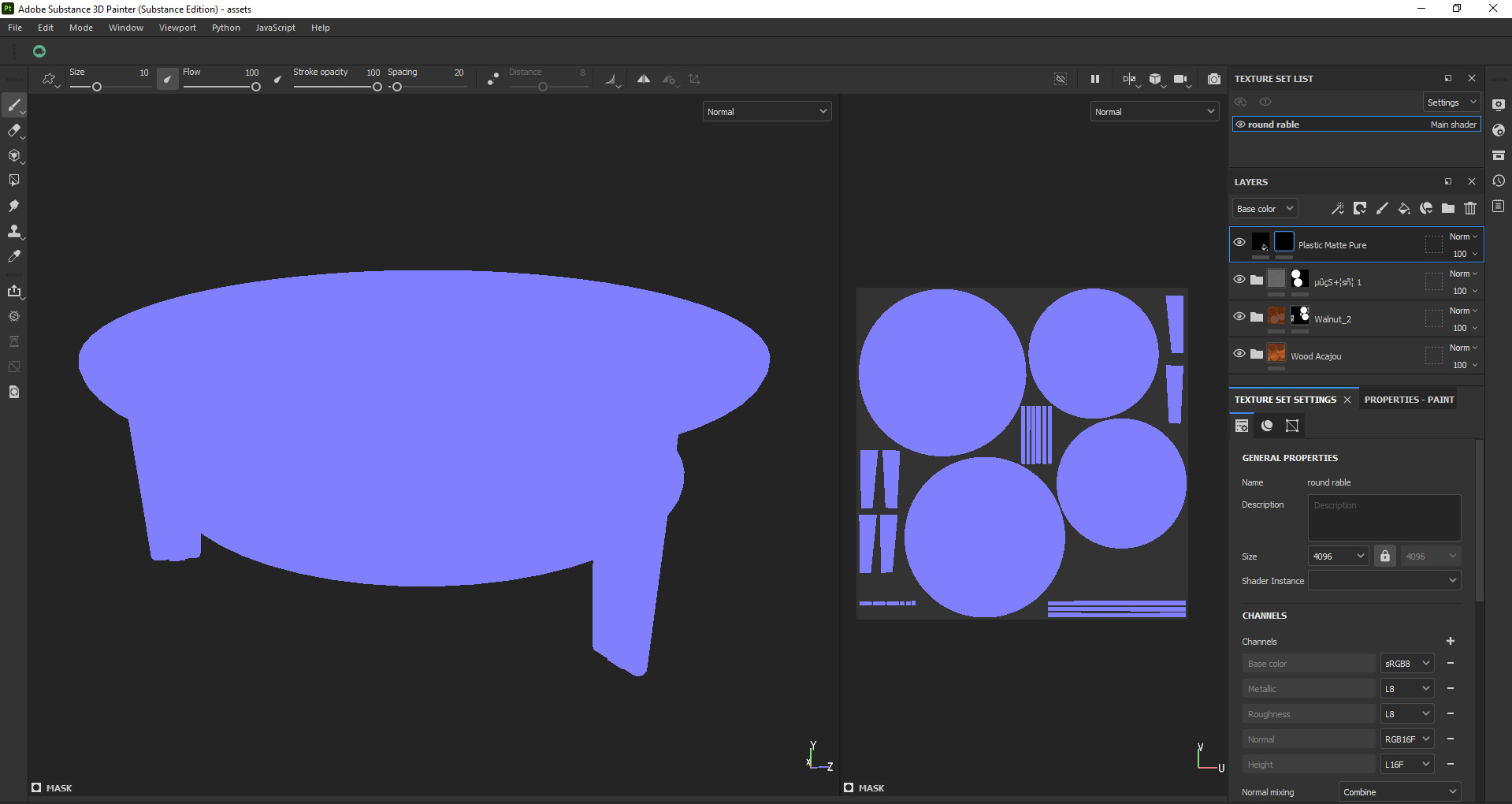The width and height of the screenshot is (1512, 804).
Task: Click the Description text field
Action: click(1384, 517)
